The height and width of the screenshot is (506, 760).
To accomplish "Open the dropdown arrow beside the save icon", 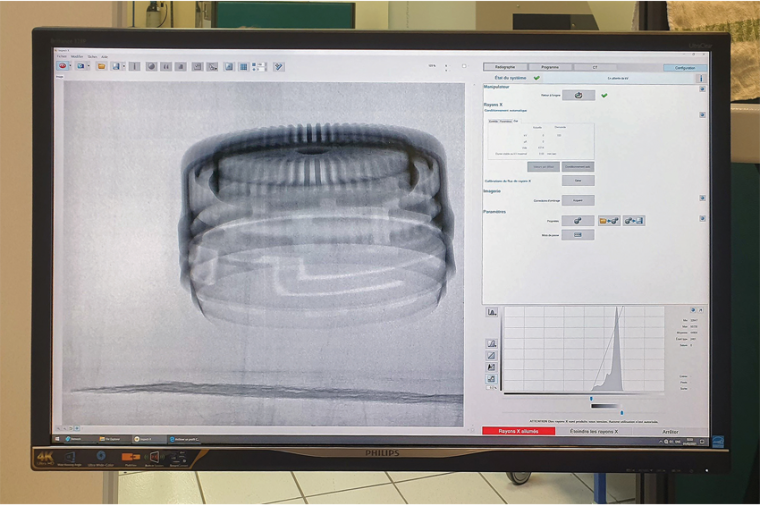I will (124, 67).
